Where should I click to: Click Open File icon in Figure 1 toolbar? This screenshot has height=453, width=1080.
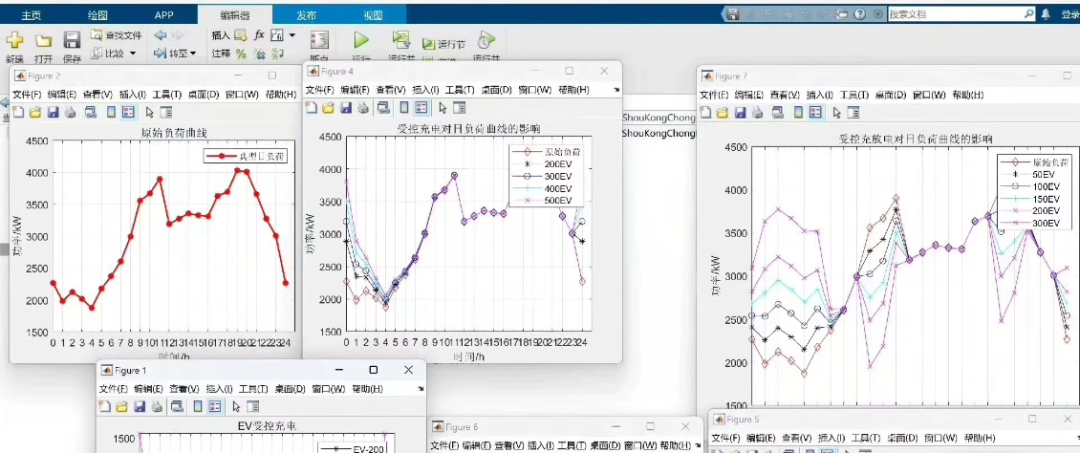[122, 406]
